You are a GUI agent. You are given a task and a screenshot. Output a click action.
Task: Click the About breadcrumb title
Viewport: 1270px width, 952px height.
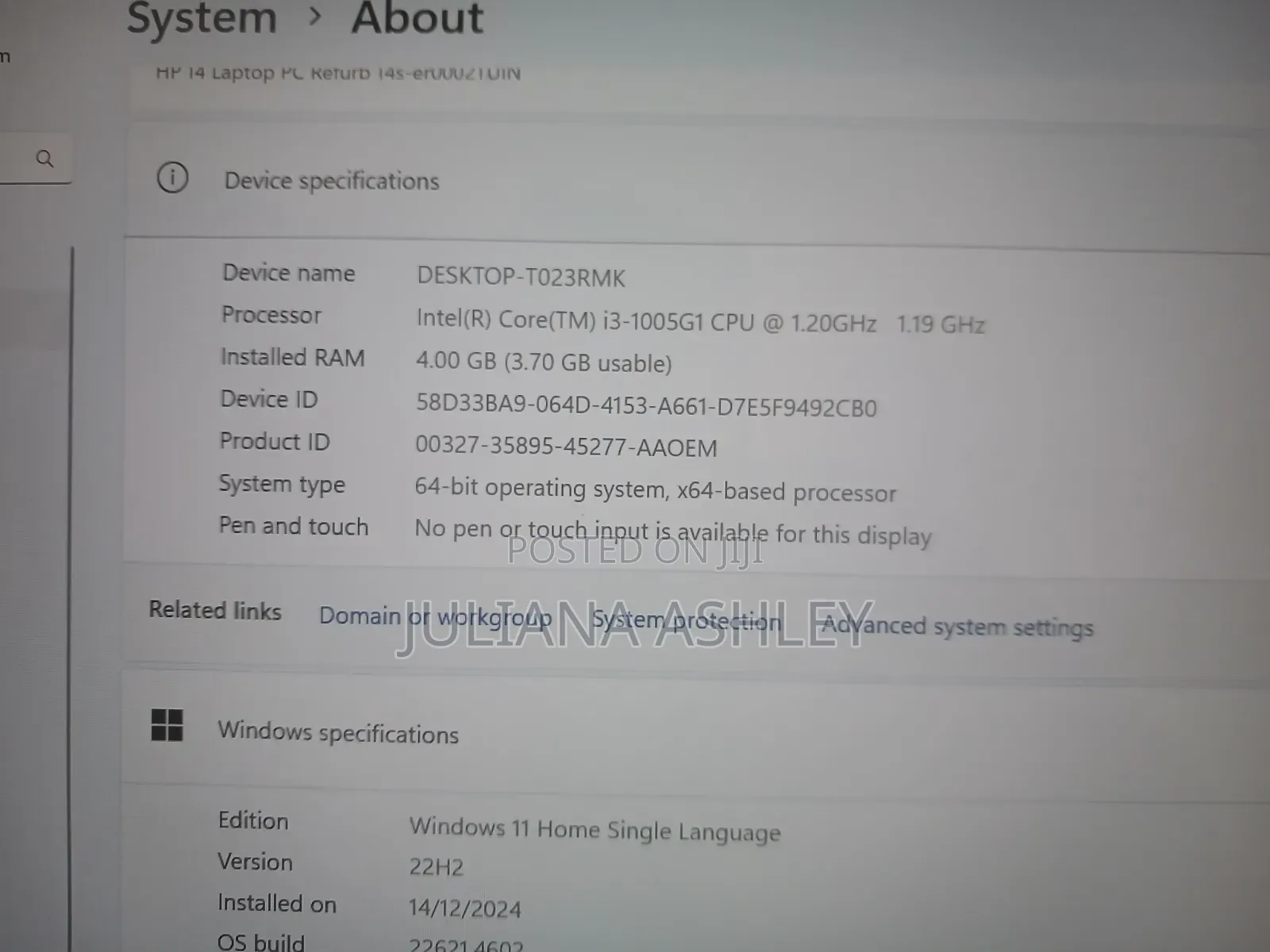point(418,17)
